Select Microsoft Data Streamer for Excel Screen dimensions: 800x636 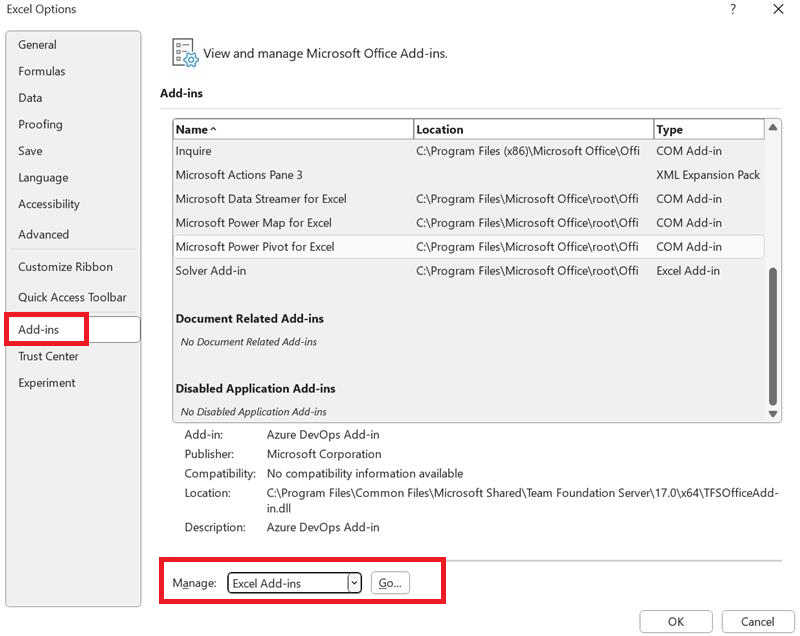469,199
